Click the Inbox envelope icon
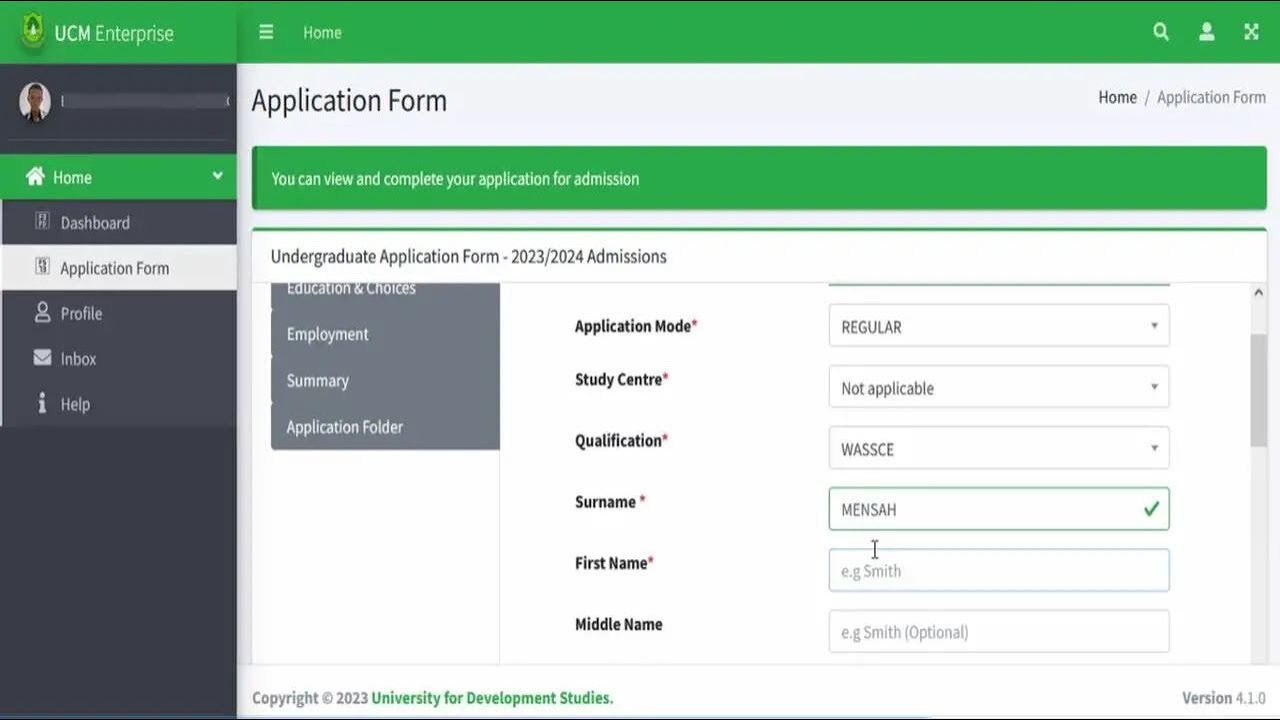 click(x=42, y=357)
